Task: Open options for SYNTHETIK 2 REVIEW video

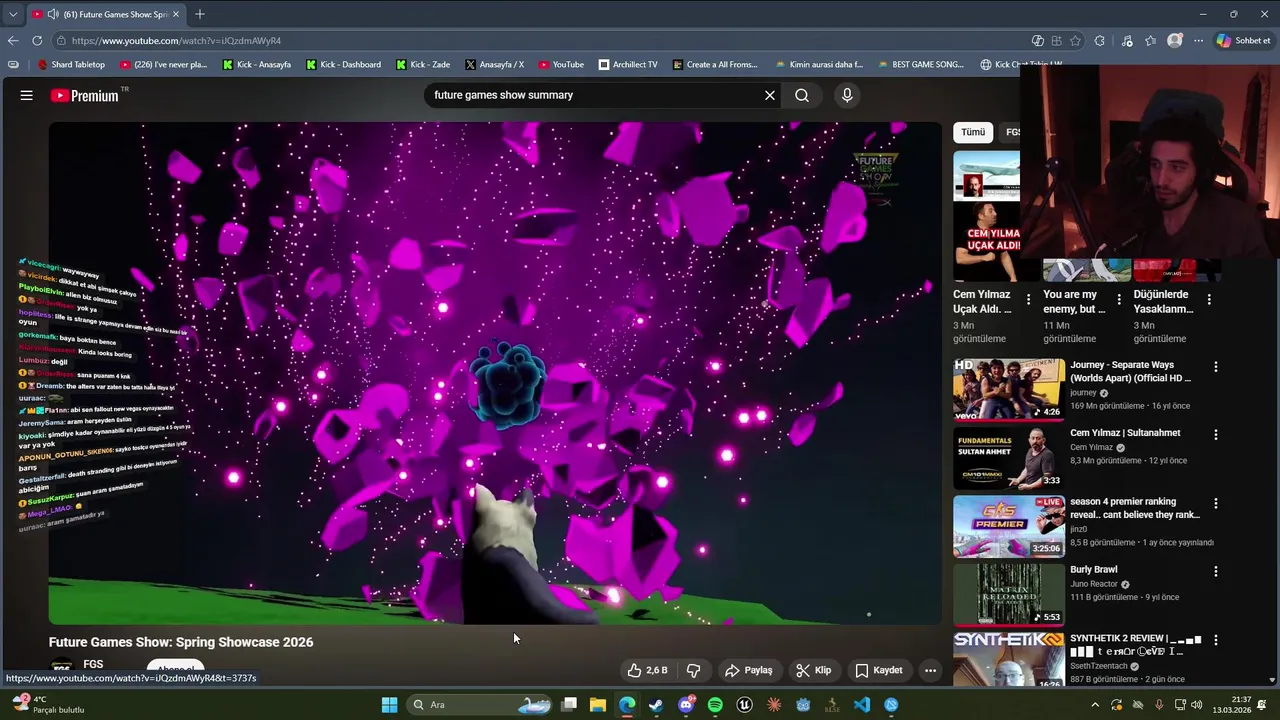Action: pos(1216,640)
